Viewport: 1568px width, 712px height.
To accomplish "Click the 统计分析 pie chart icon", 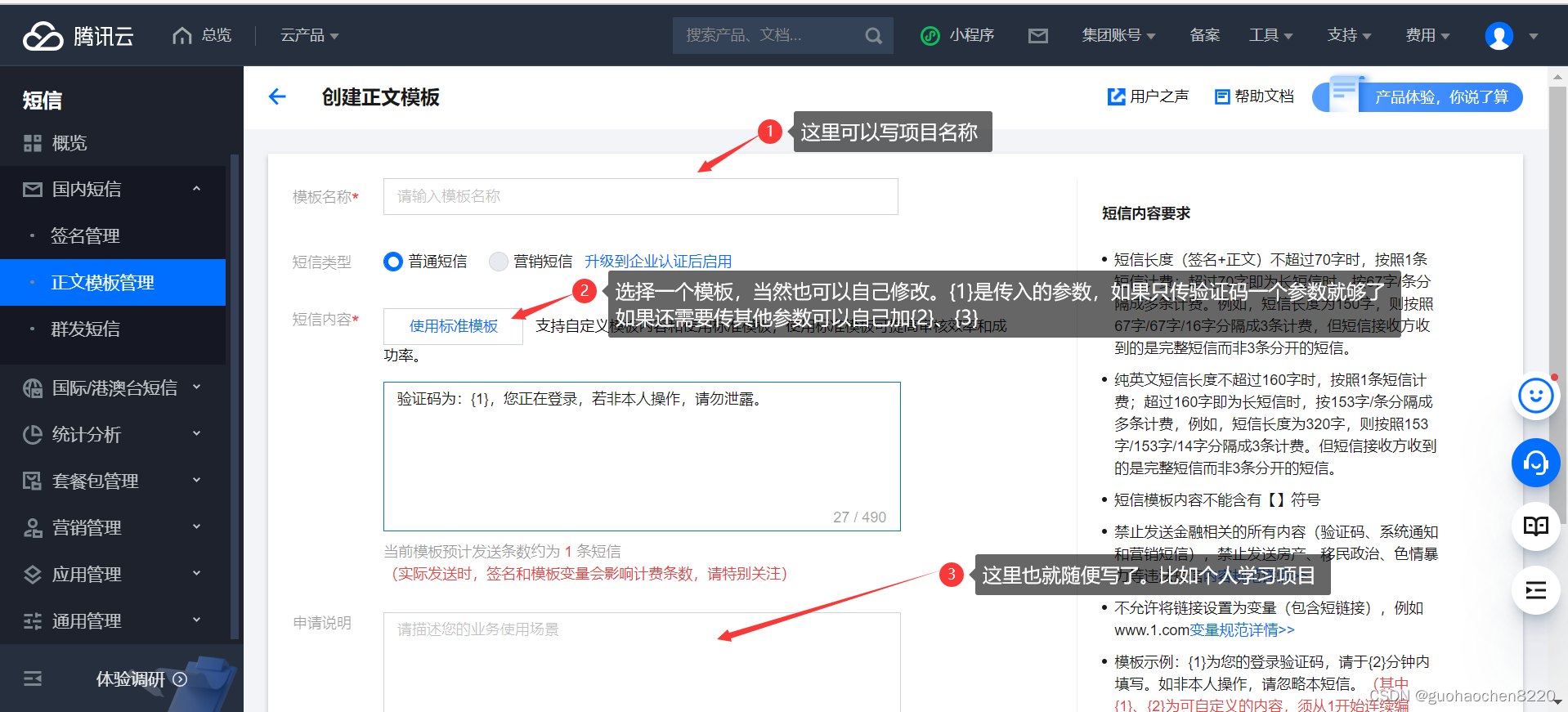I will point(33,434).
